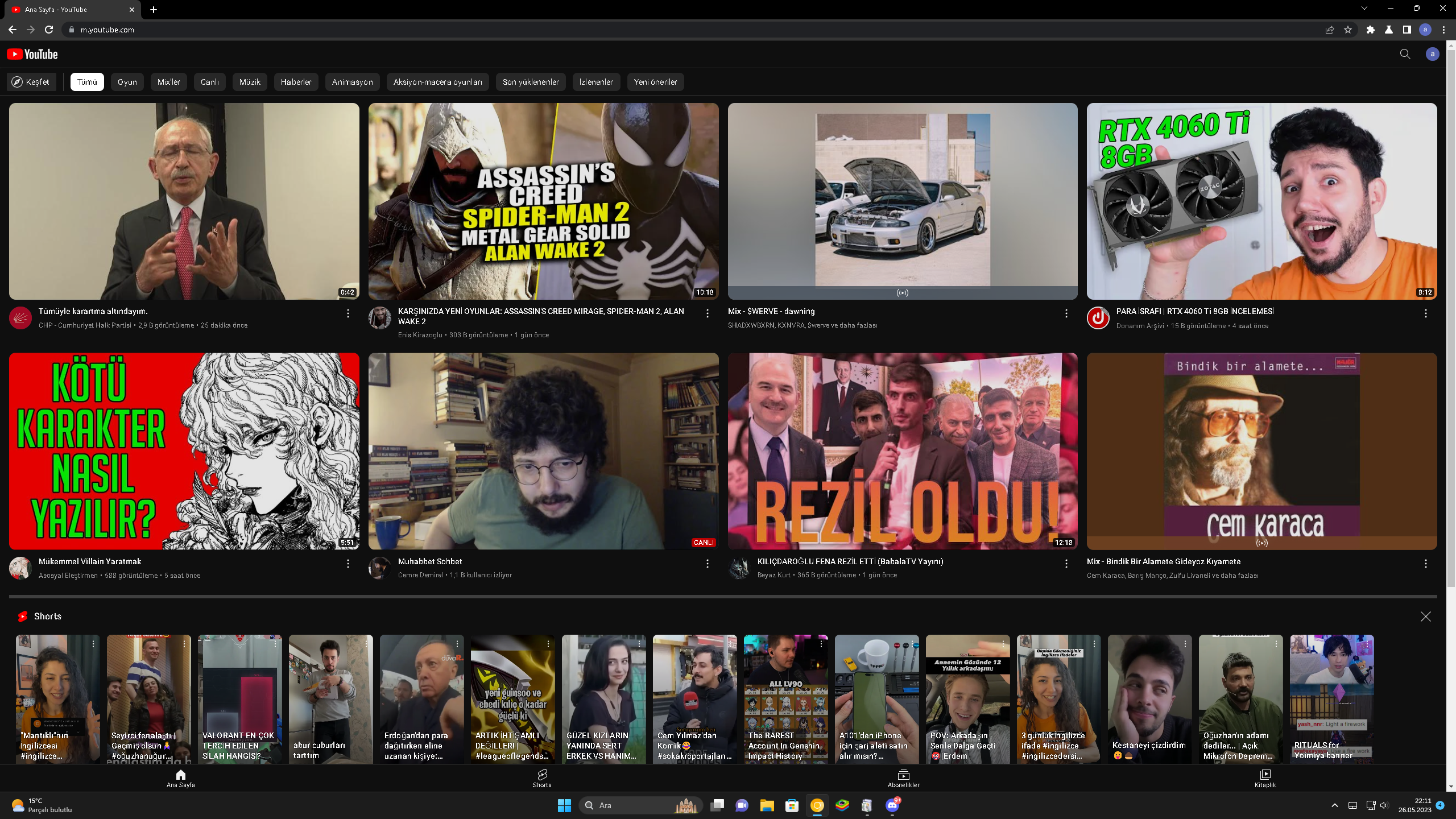
Task: Play the RTX 4060 Ti 8GB thumbnail
Action: [x=1262, y=201]
